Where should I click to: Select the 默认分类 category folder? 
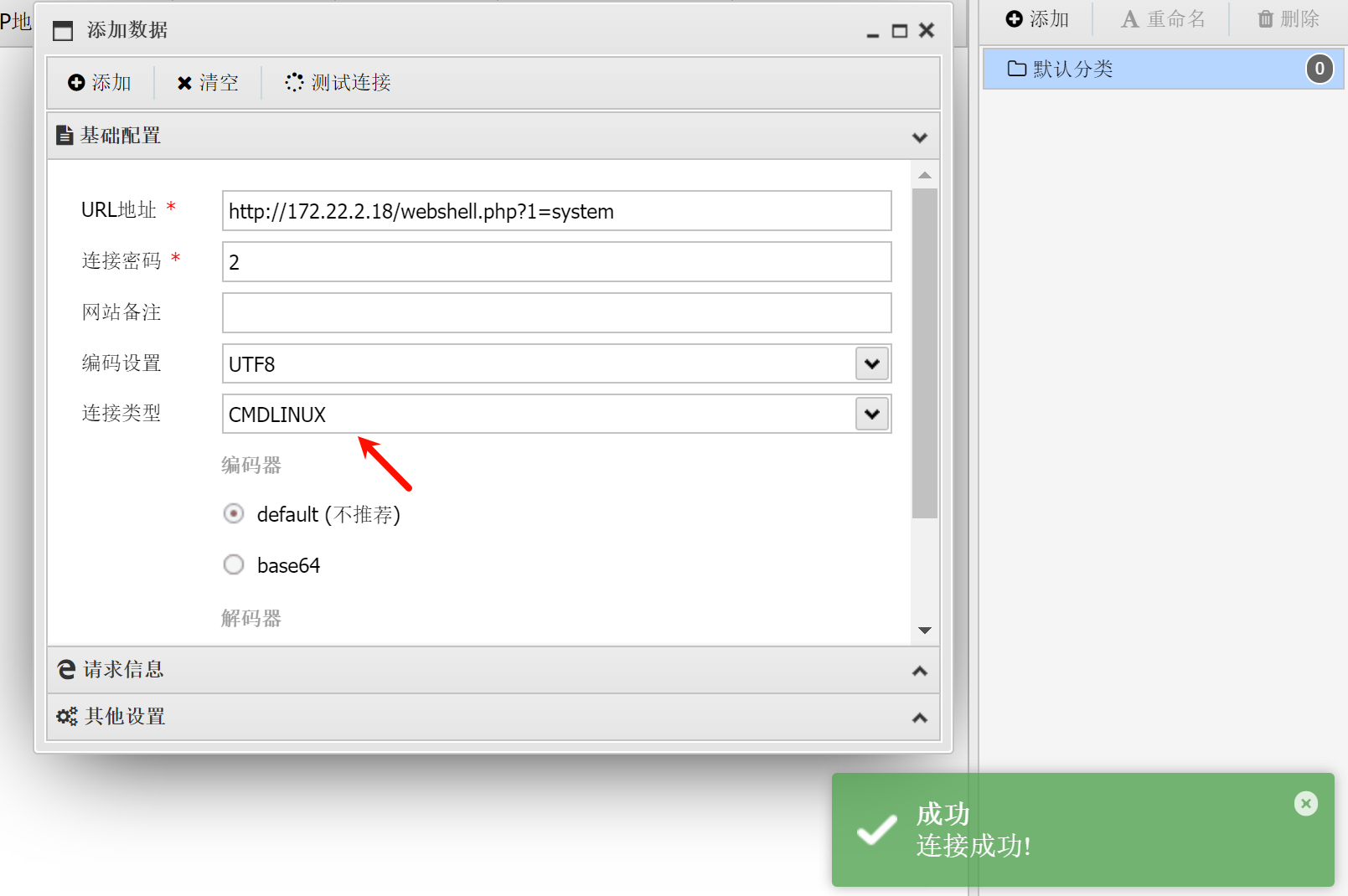pyautogui.click(x=1072, y=69)
